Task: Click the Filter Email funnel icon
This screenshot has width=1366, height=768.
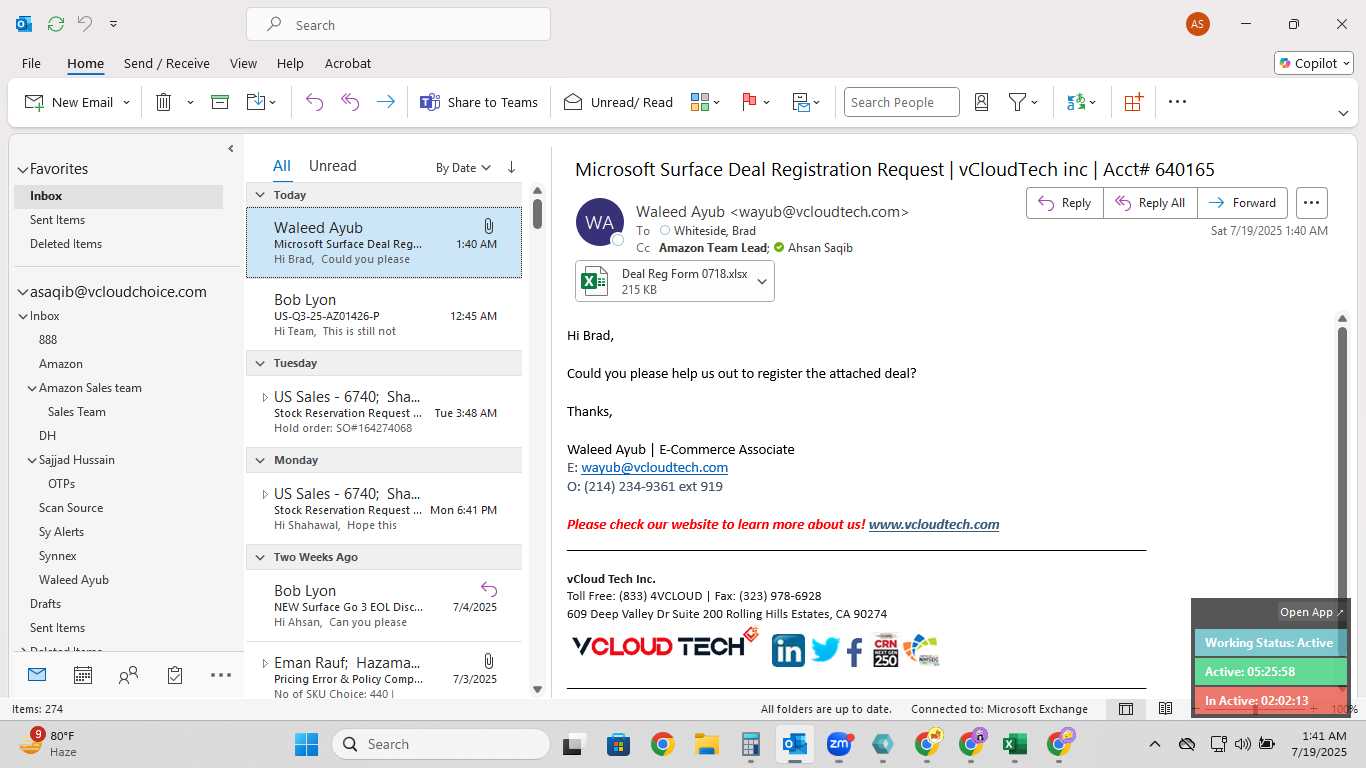Action: click(1017, 102)
